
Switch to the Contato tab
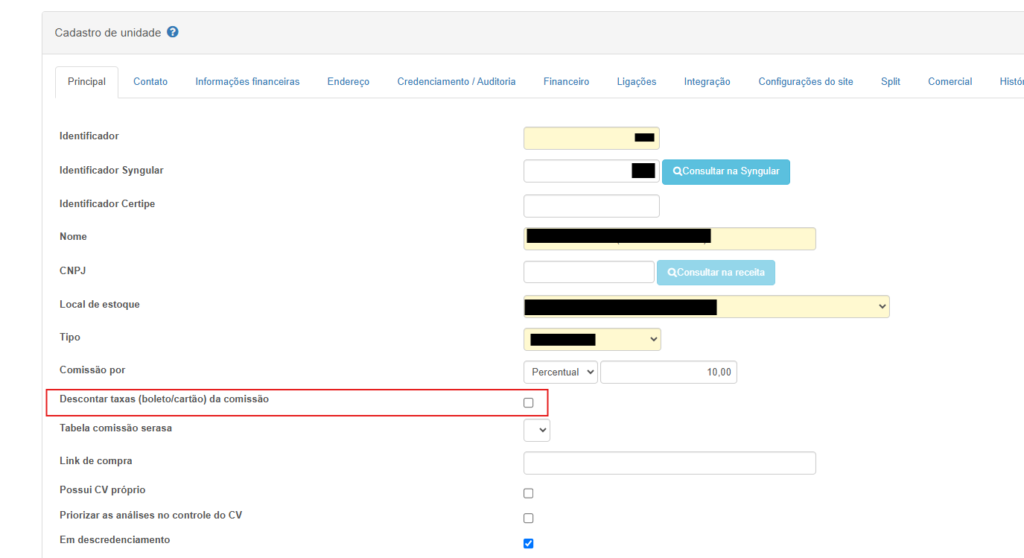coord(150,82)
